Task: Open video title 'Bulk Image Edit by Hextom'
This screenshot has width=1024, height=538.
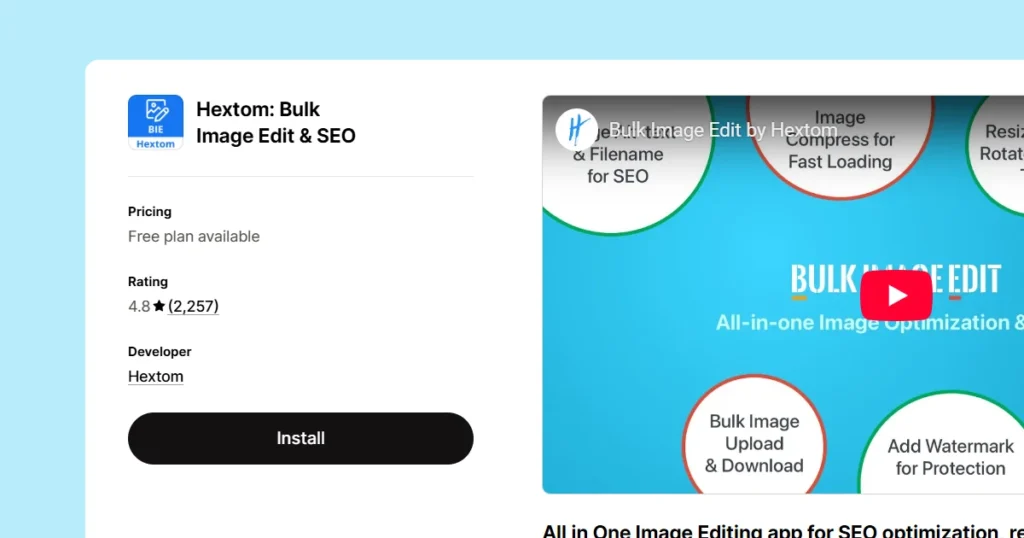Action: coord(723,131)
